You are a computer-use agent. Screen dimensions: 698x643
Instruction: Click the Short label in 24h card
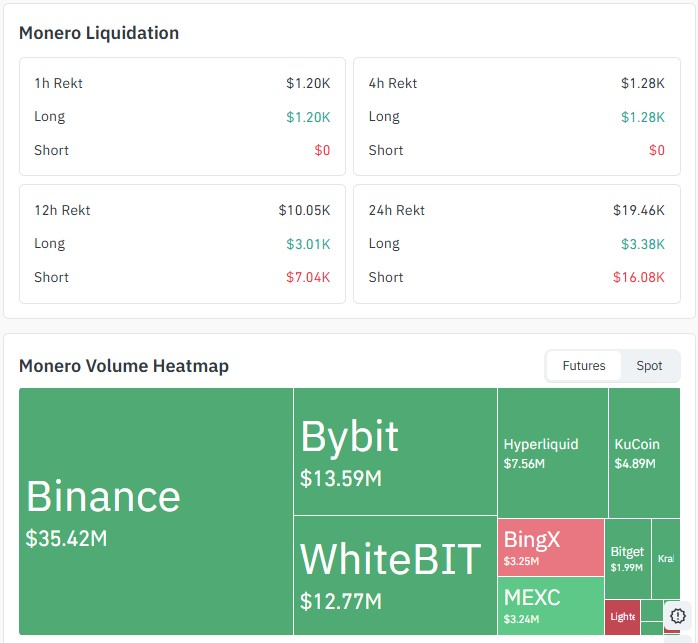click(x=386, y=277)
